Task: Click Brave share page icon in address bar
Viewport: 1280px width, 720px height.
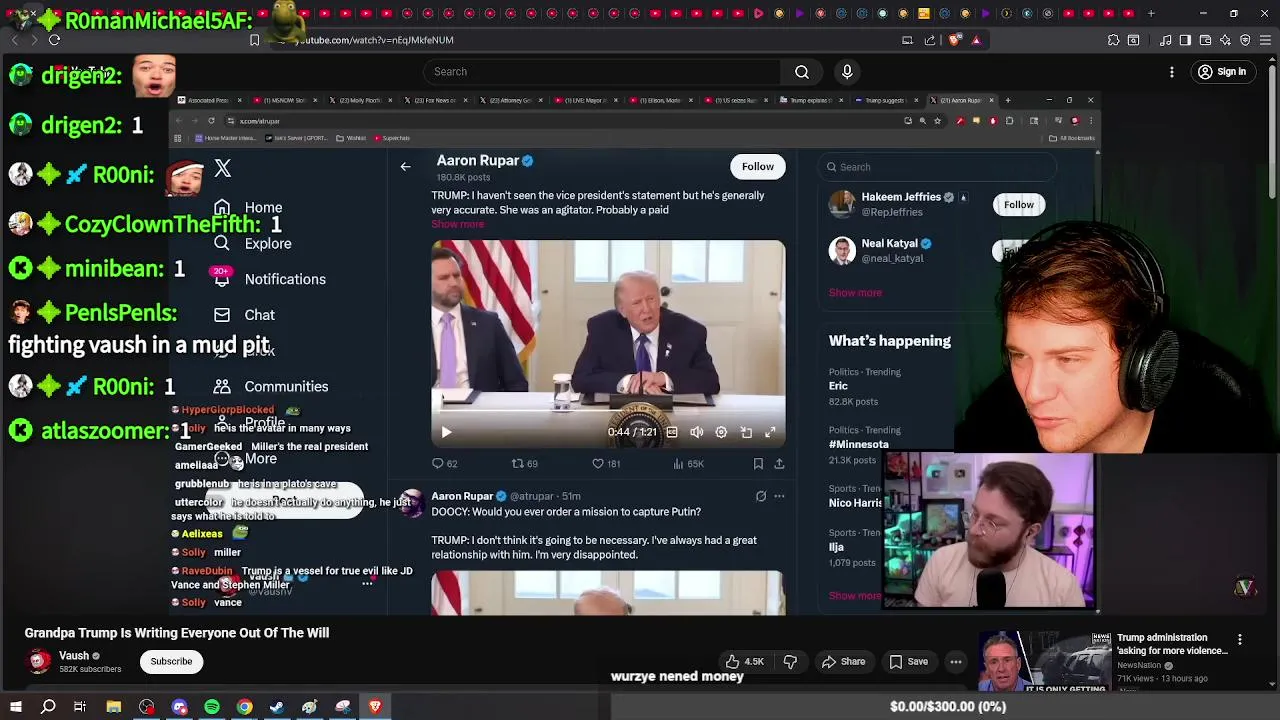Action: pyautogui.click(x=930, y=40)
